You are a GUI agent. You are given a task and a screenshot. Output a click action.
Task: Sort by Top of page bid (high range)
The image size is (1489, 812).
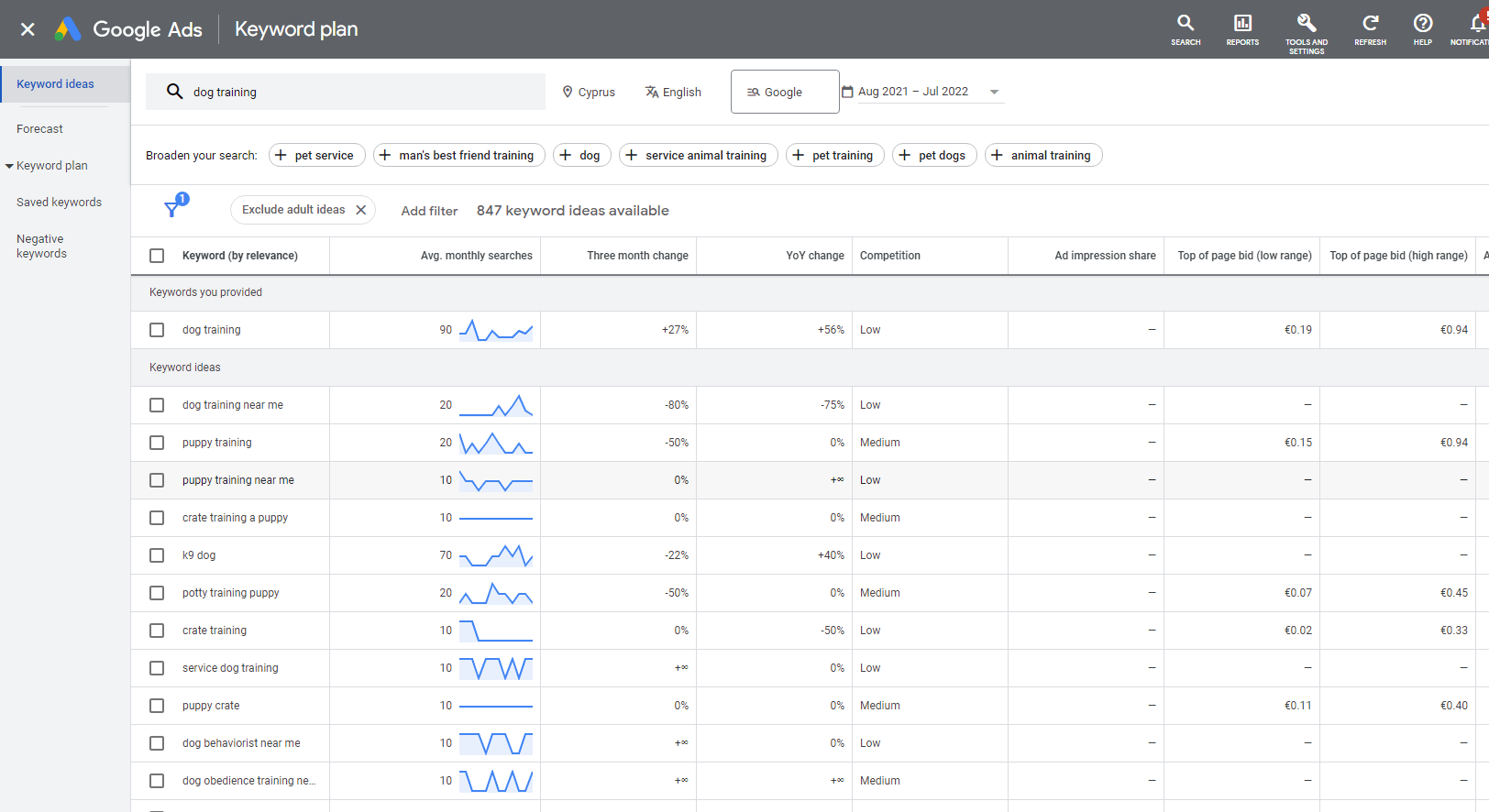(1398, 256)
